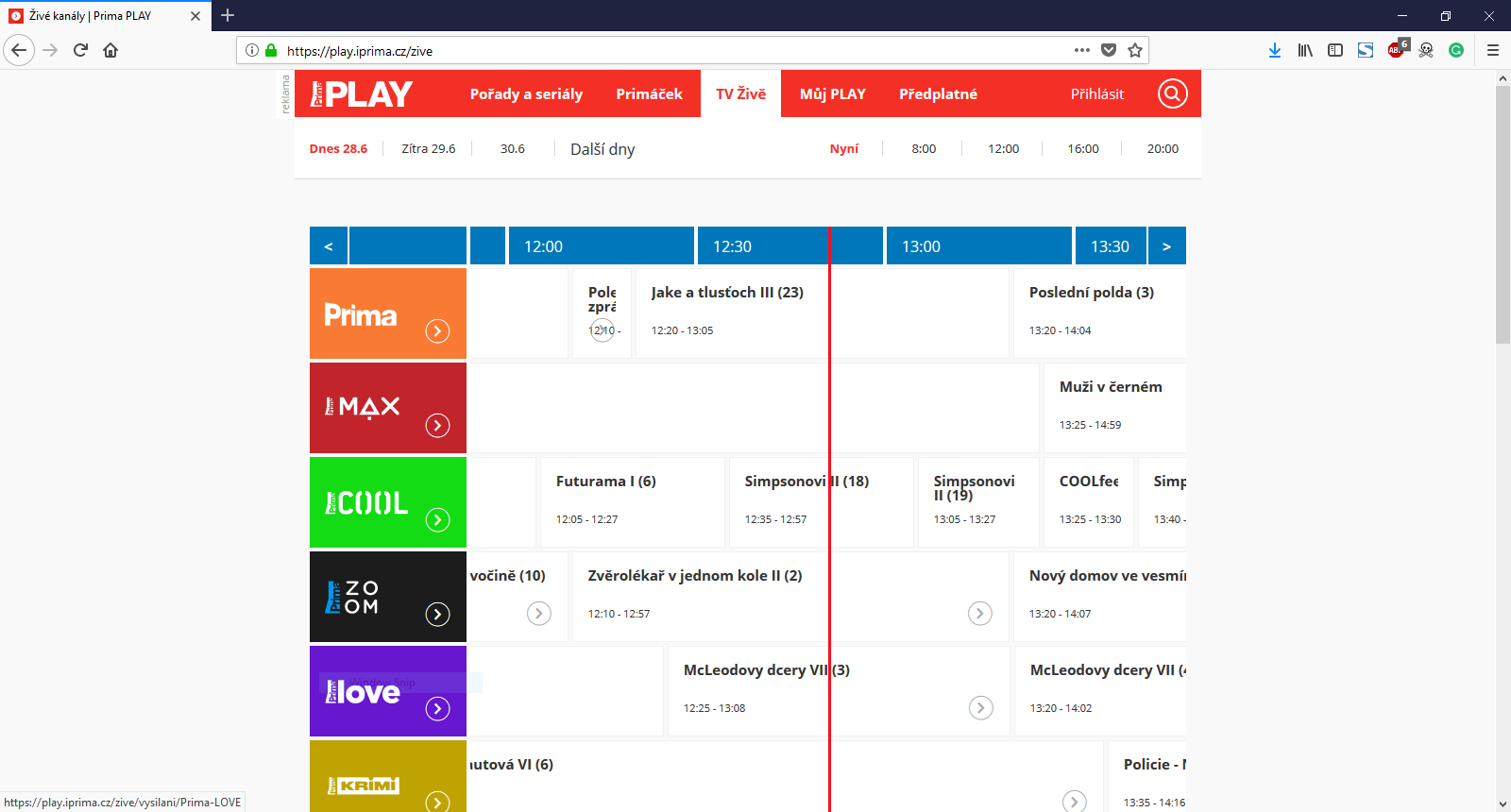Select Dnes 28.6 day tab
Screen dimensions: 1511x812
(338, 148)
